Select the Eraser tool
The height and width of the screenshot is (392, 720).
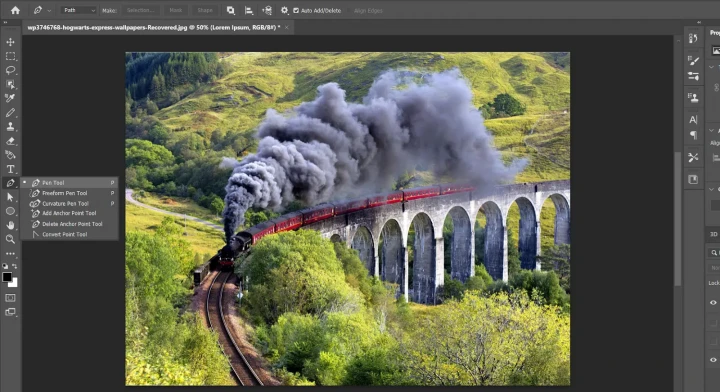pos(10,141)
